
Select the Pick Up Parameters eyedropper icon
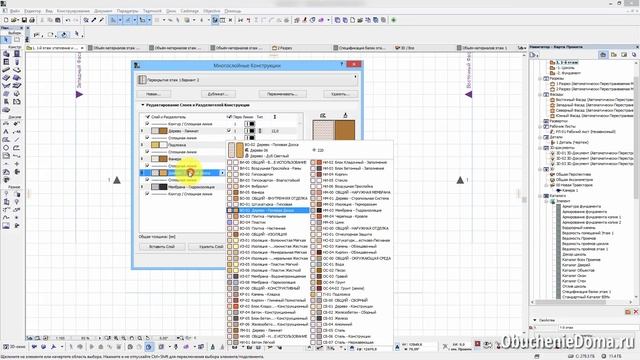[x=94, y=20]
